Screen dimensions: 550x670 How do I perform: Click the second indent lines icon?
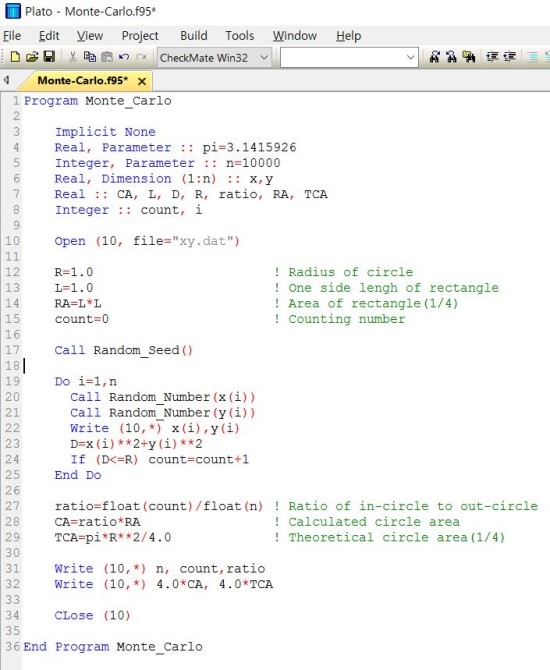click(509, 57)
